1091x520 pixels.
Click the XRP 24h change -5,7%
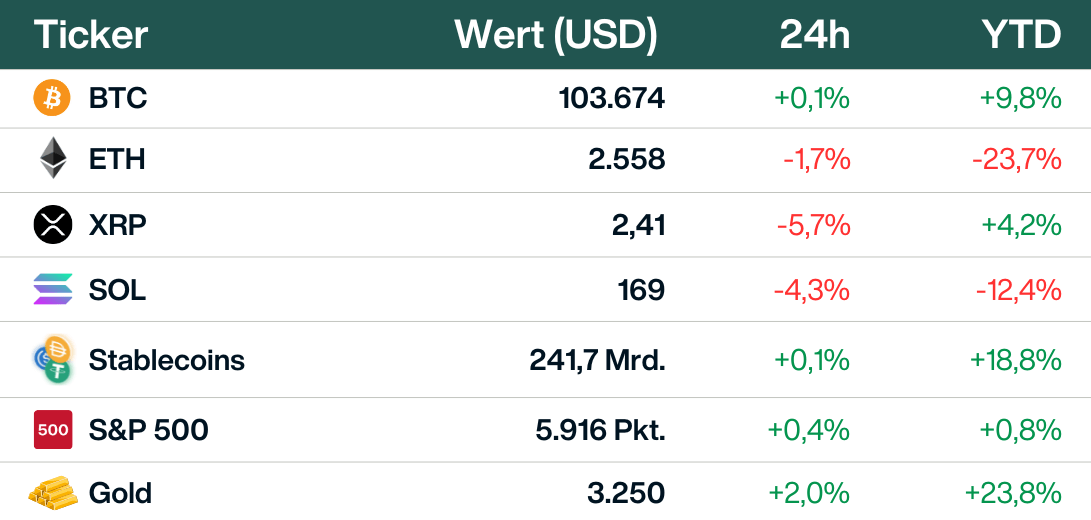click(813, 225)
